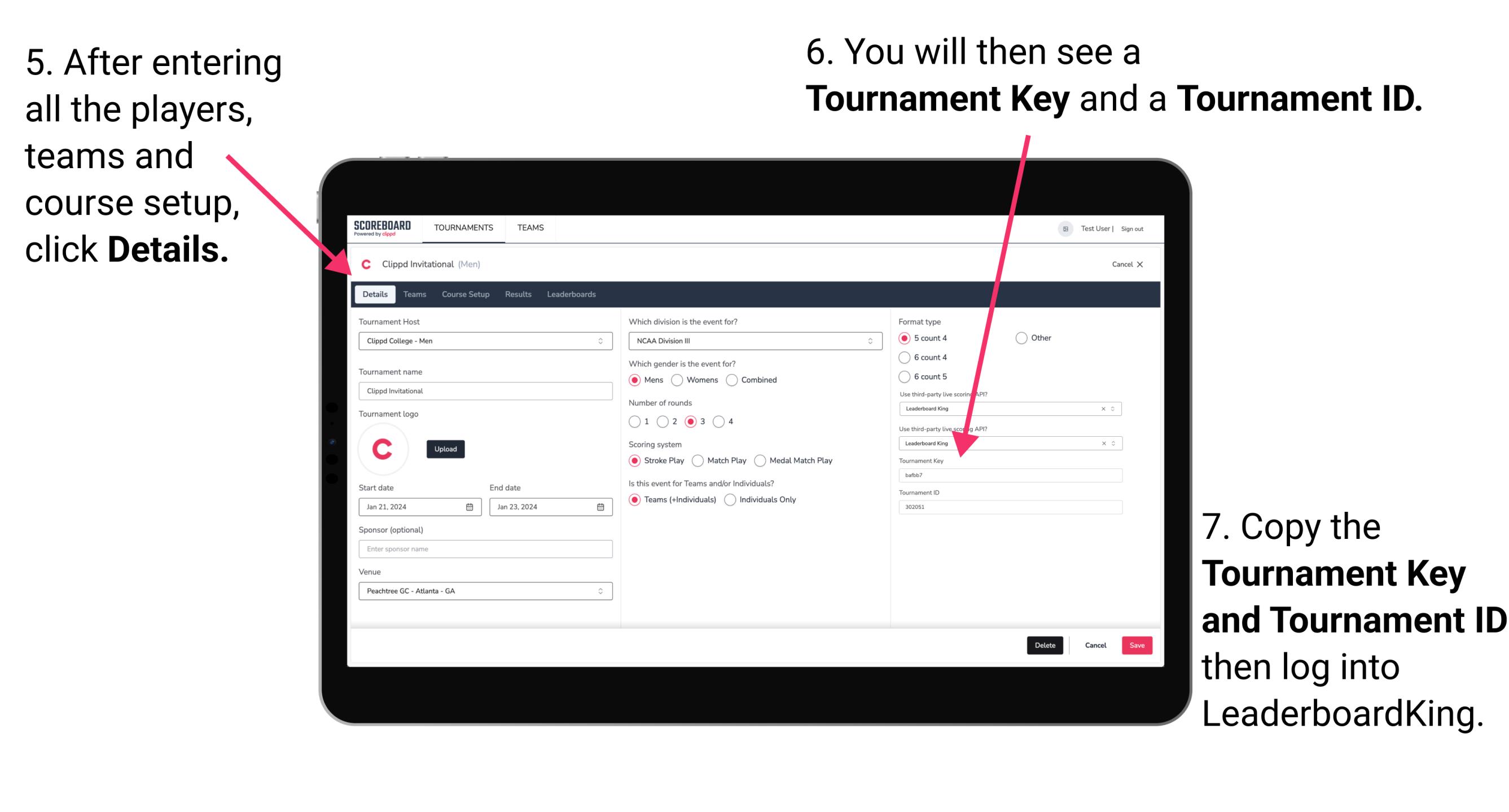
Task: Expand the Which division dropdown
Action: click(x=873, y=340)
